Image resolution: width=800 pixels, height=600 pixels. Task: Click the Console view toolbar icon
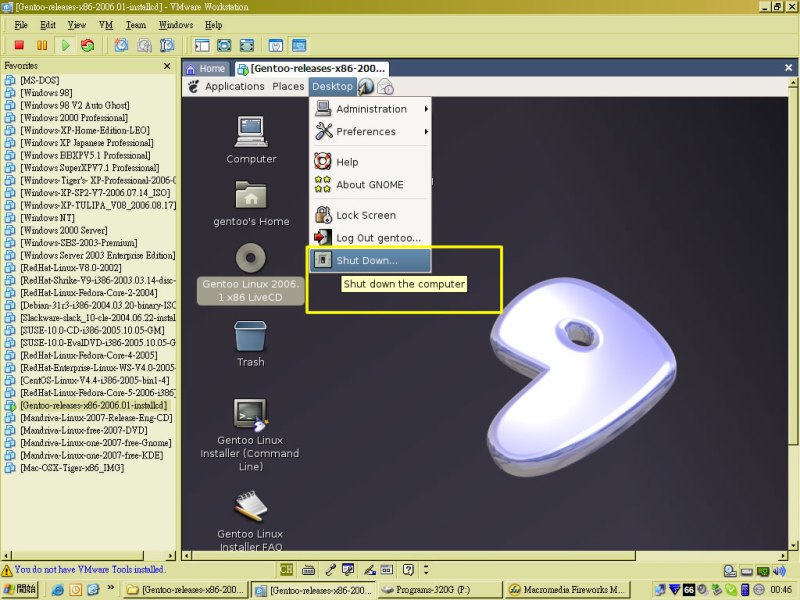click(x=299, y=45)
